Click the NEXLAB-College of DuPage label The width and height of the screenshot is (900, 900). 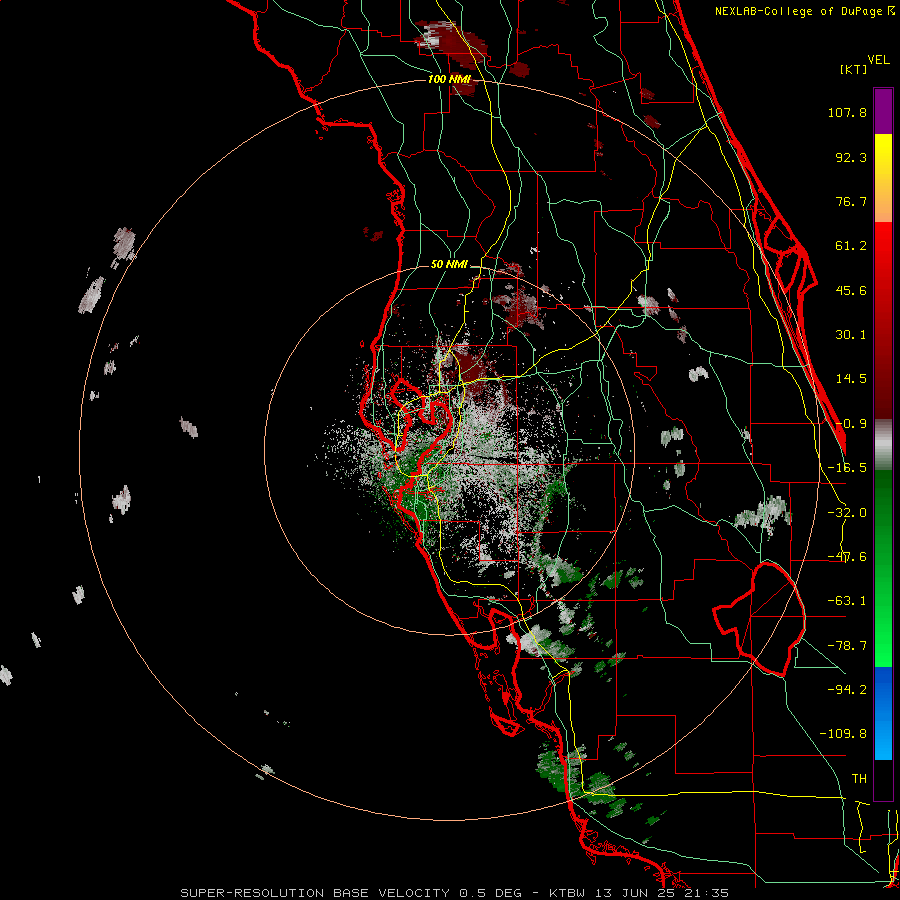tap(800, 11)
